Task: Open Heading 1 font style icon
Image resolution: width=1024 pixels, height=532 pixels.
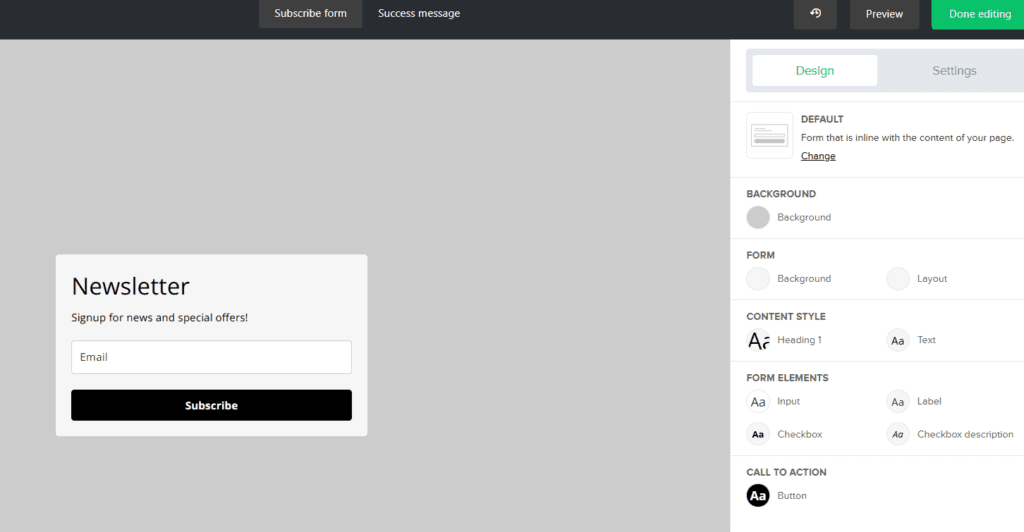Action: (x=758, y=340)
